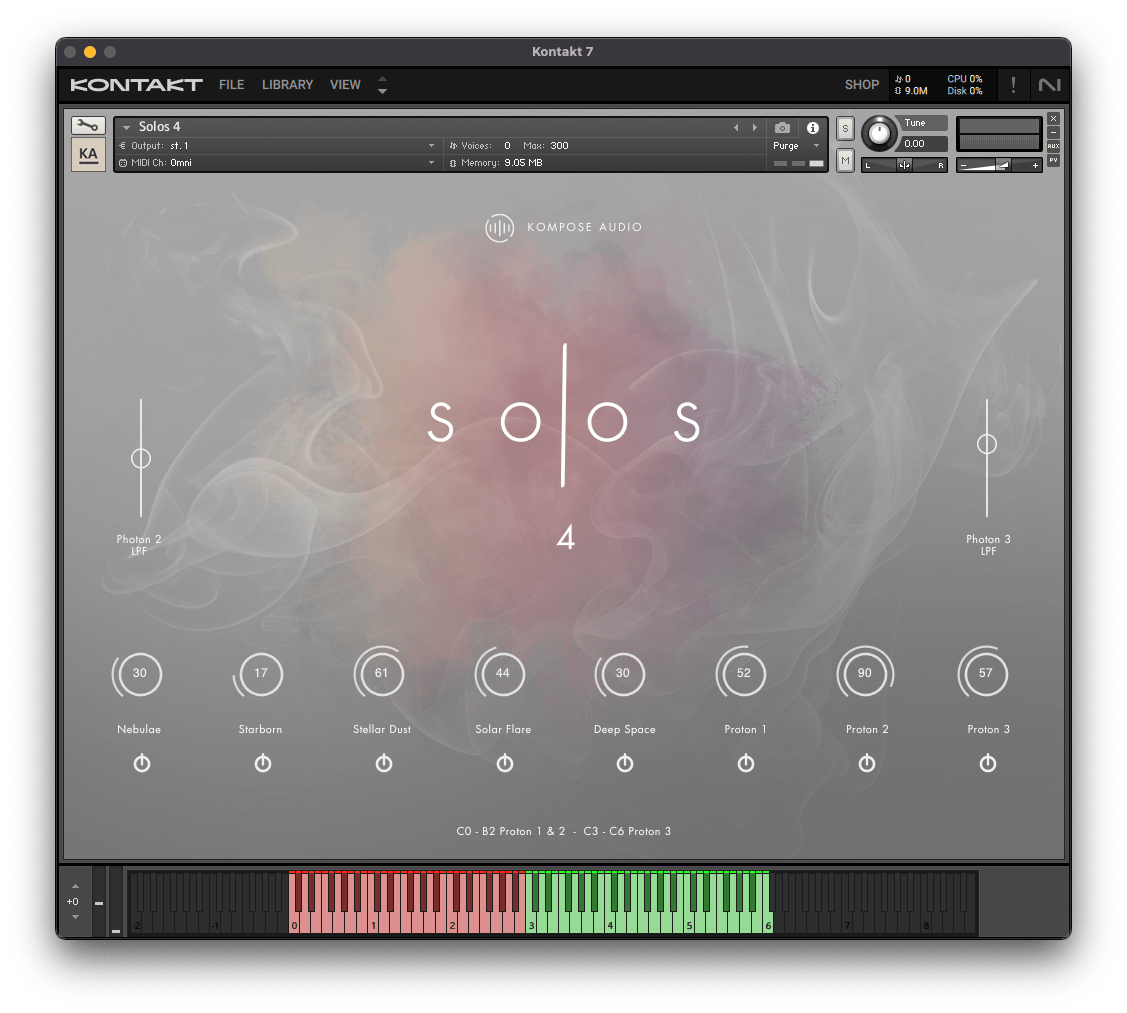Open the instrument info icon

813,128
